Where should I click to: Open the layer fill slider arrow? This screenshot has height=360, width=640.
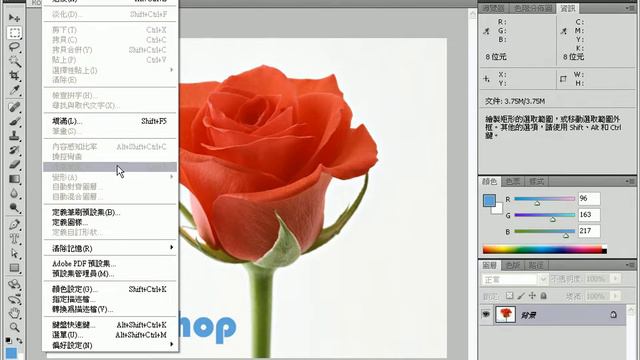click(x=616, y=296)
